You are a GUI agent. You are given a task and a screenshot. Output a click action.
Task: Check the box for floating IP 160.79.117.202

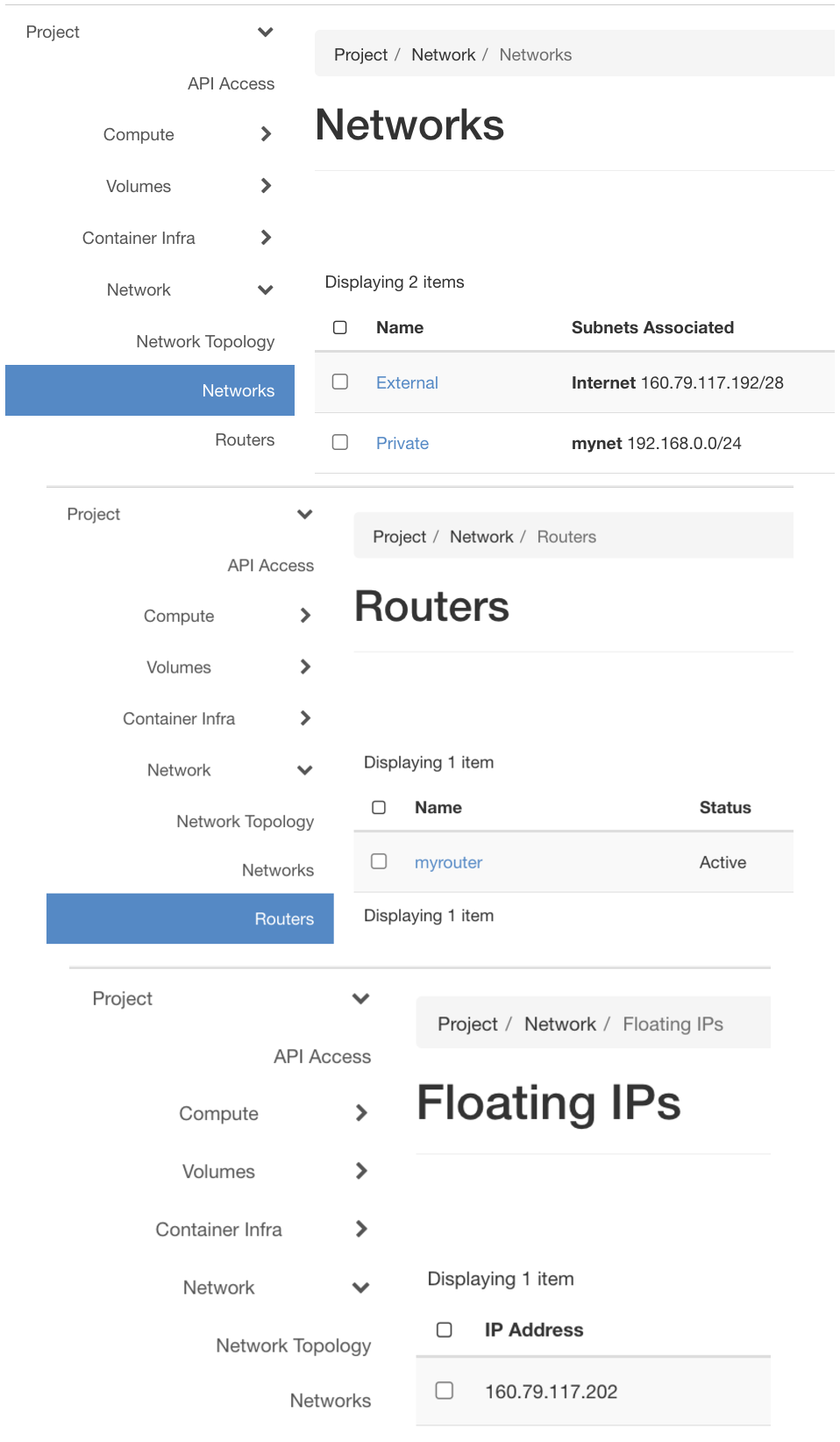pyautogui.click(x=445, y=1390)
